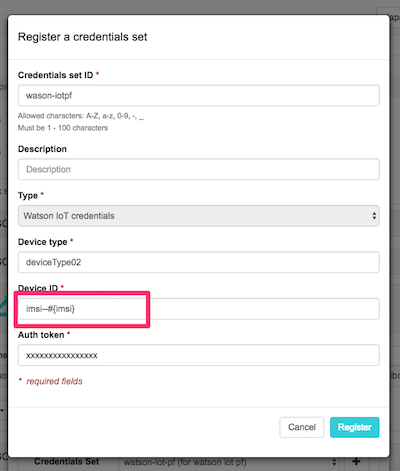The width and height of the screenshot is (400, 471).
Task: Click the 'Credentials set ID' label
Action: pyautogui.click(x=55, y=75)
